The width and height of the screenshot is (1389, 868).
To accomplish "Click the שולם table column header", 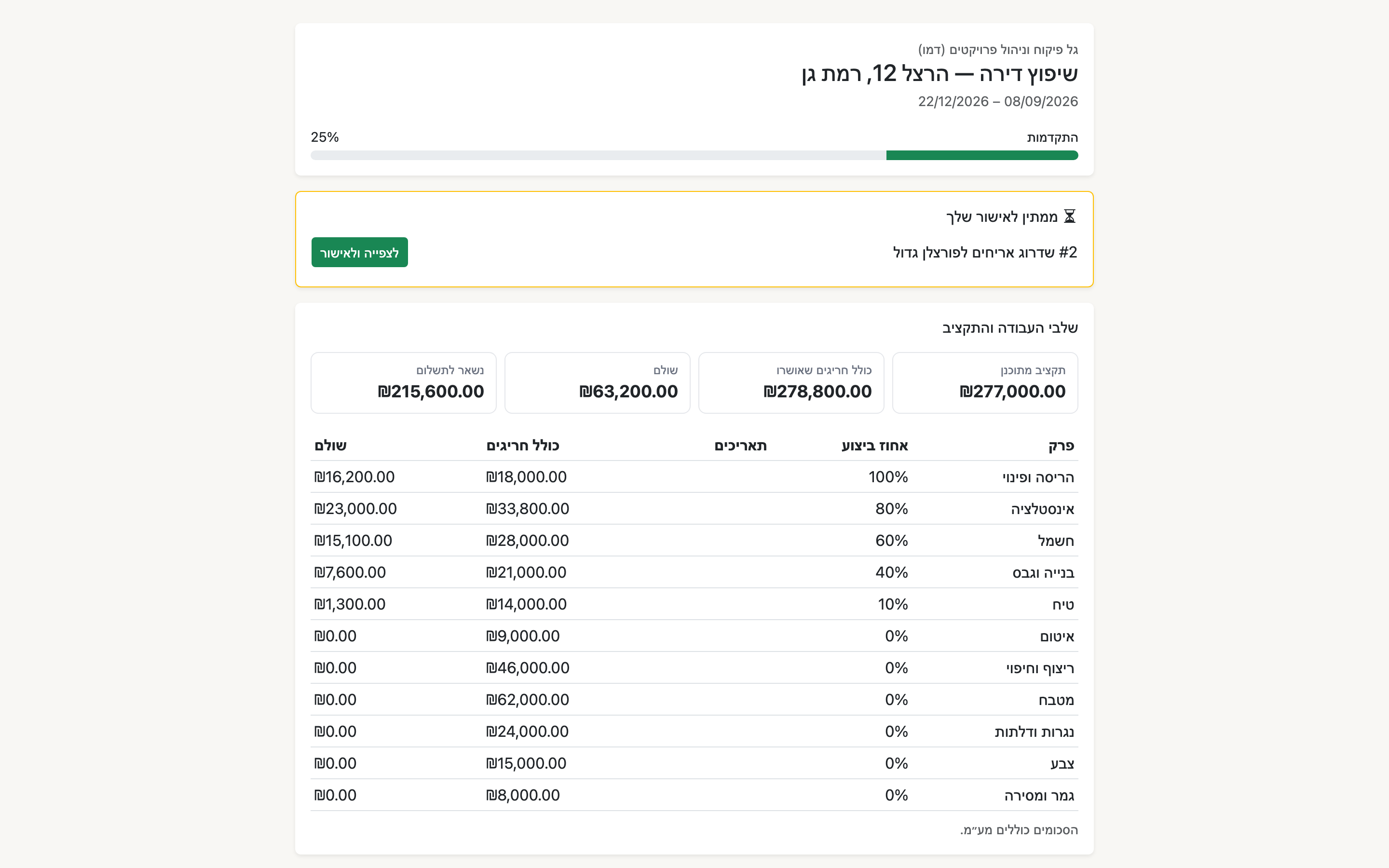I will point(330,446).
